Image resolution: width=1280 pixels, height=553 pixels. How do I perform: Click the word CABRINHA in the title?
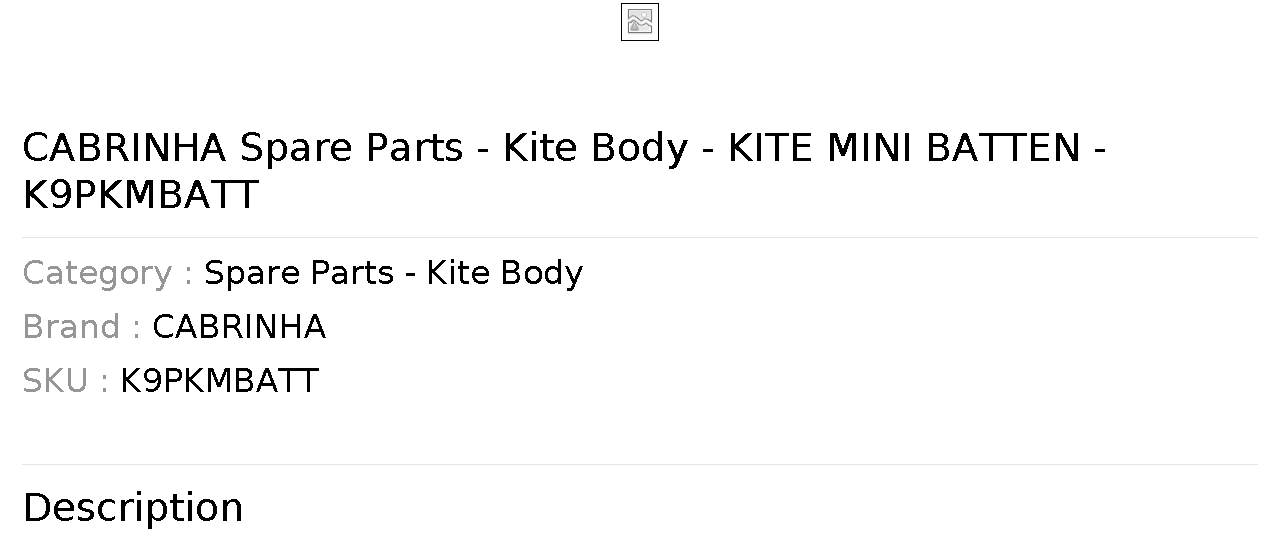(x=125, y=148)
